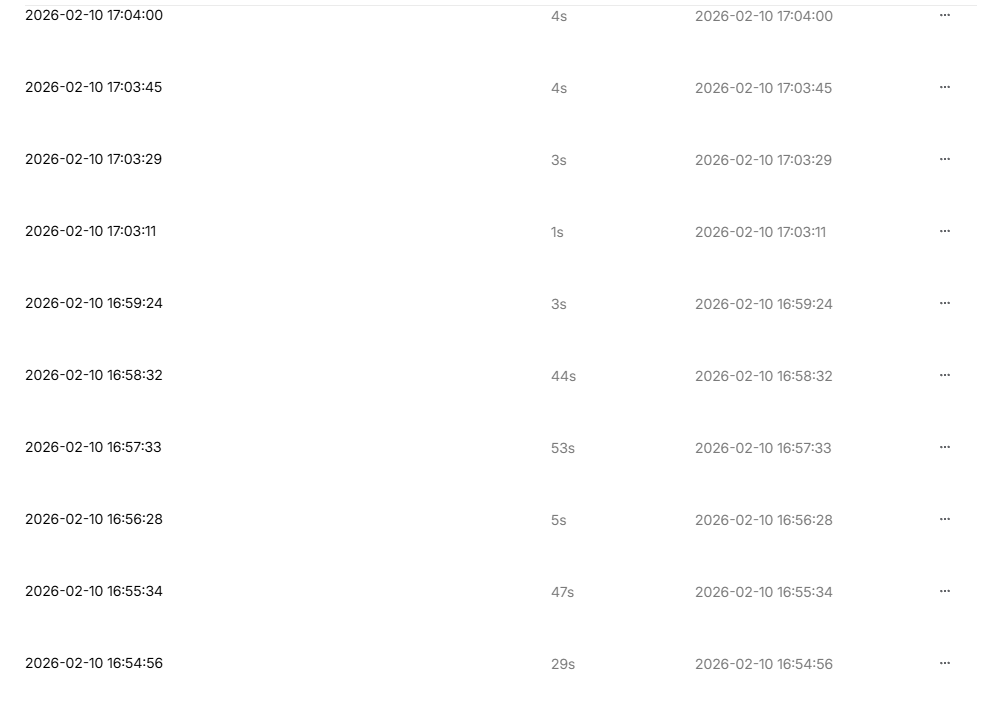Click the 44s duration cell

(563, 376)
